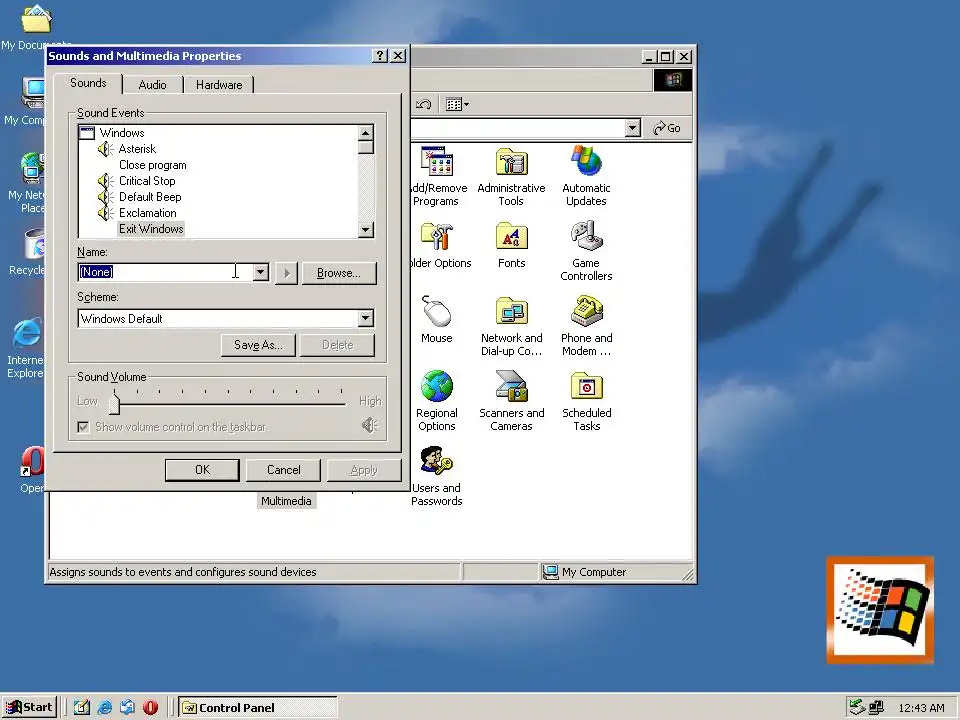The image size is (960, 720).
Task: Click the Control Panel taskbar button
Action: [x=258, y=708]
